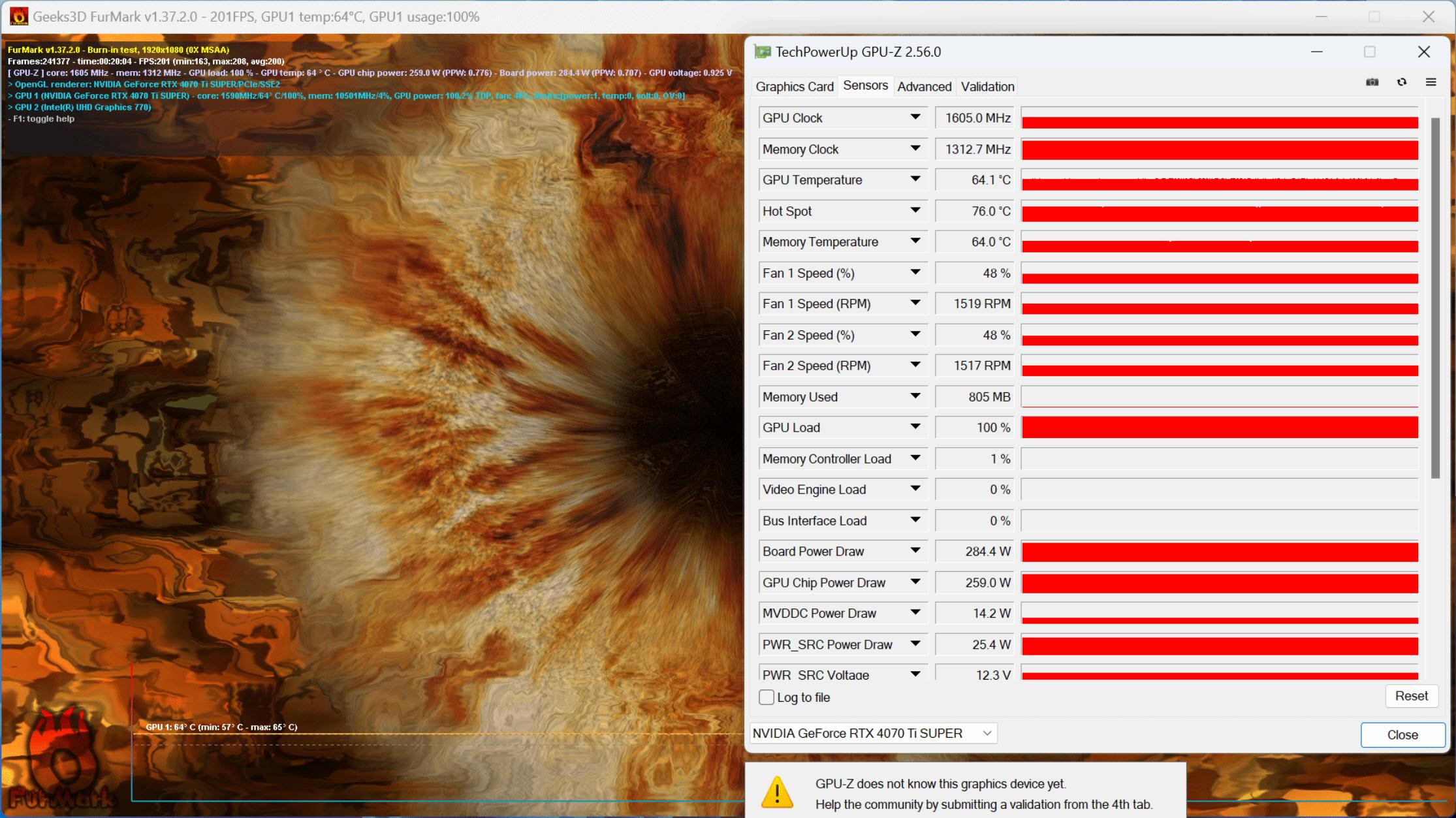Switch to the Advanced tab
The width and height of the screenshot is (1456, 818).
click(x=924, y=86)
